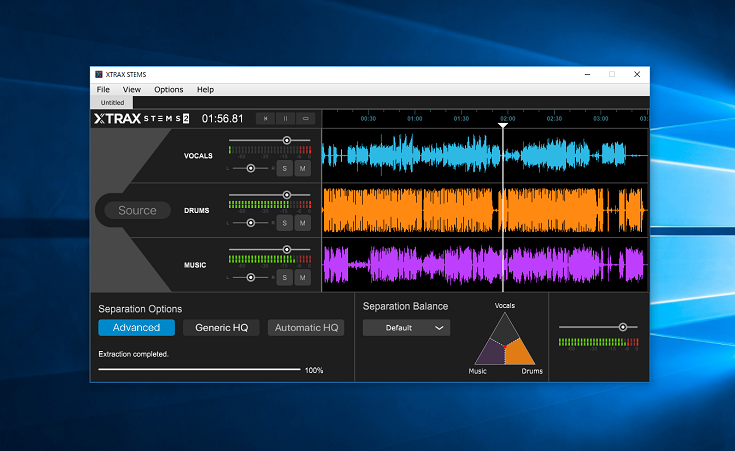Click the VOCALS level meter
This screenshot has width=735, height=451.
click(270, 150)
